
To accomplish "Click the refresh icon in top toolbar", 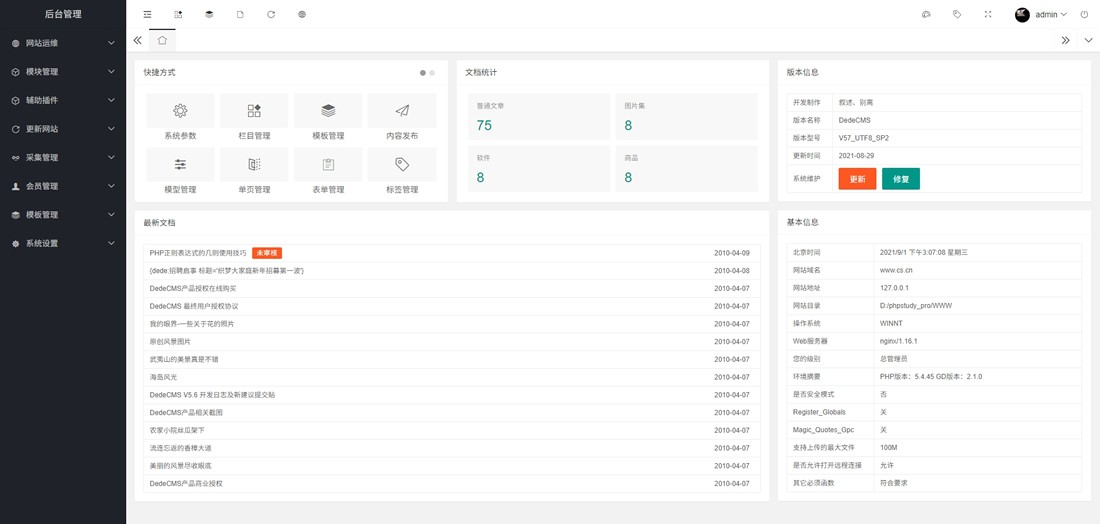I will pyautogui.click(x=271, y=14).
